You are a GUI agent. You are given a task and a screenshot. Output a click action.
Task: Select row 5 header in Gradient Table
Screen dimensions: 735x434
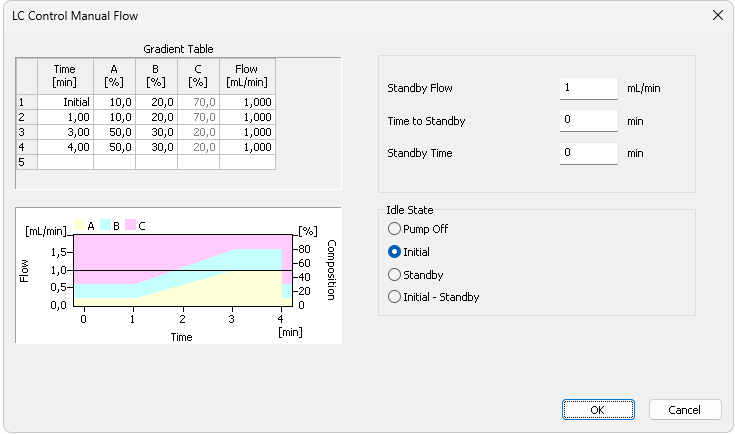click(x=27, y=162)
